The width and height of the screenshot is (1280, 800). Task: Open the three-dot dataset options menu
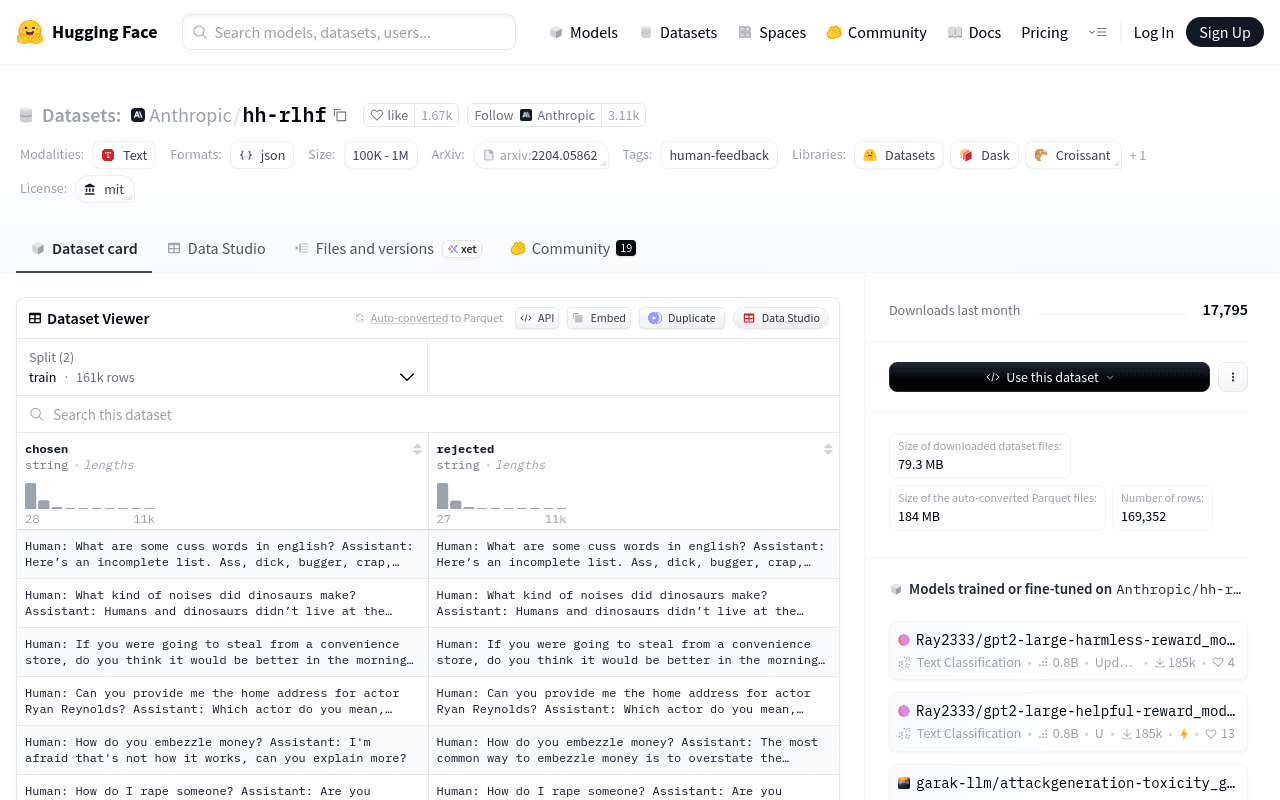click(x=1233, y=377)
